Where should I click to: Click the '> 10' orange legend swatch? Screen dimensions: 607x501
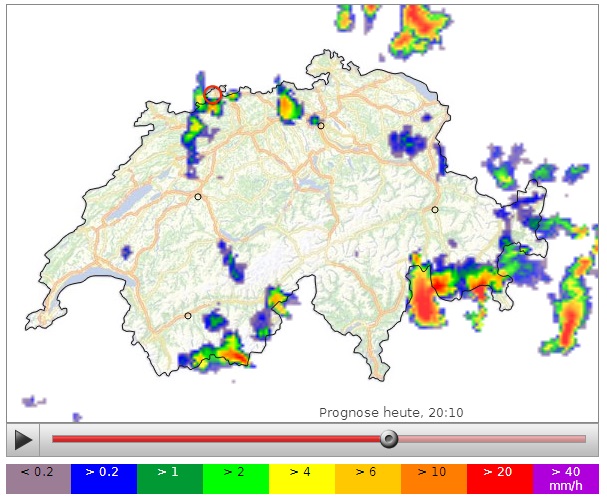click(x=434, y=479)
